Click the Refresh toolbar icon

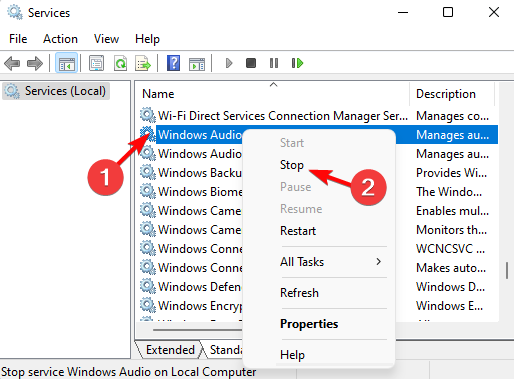120,63
